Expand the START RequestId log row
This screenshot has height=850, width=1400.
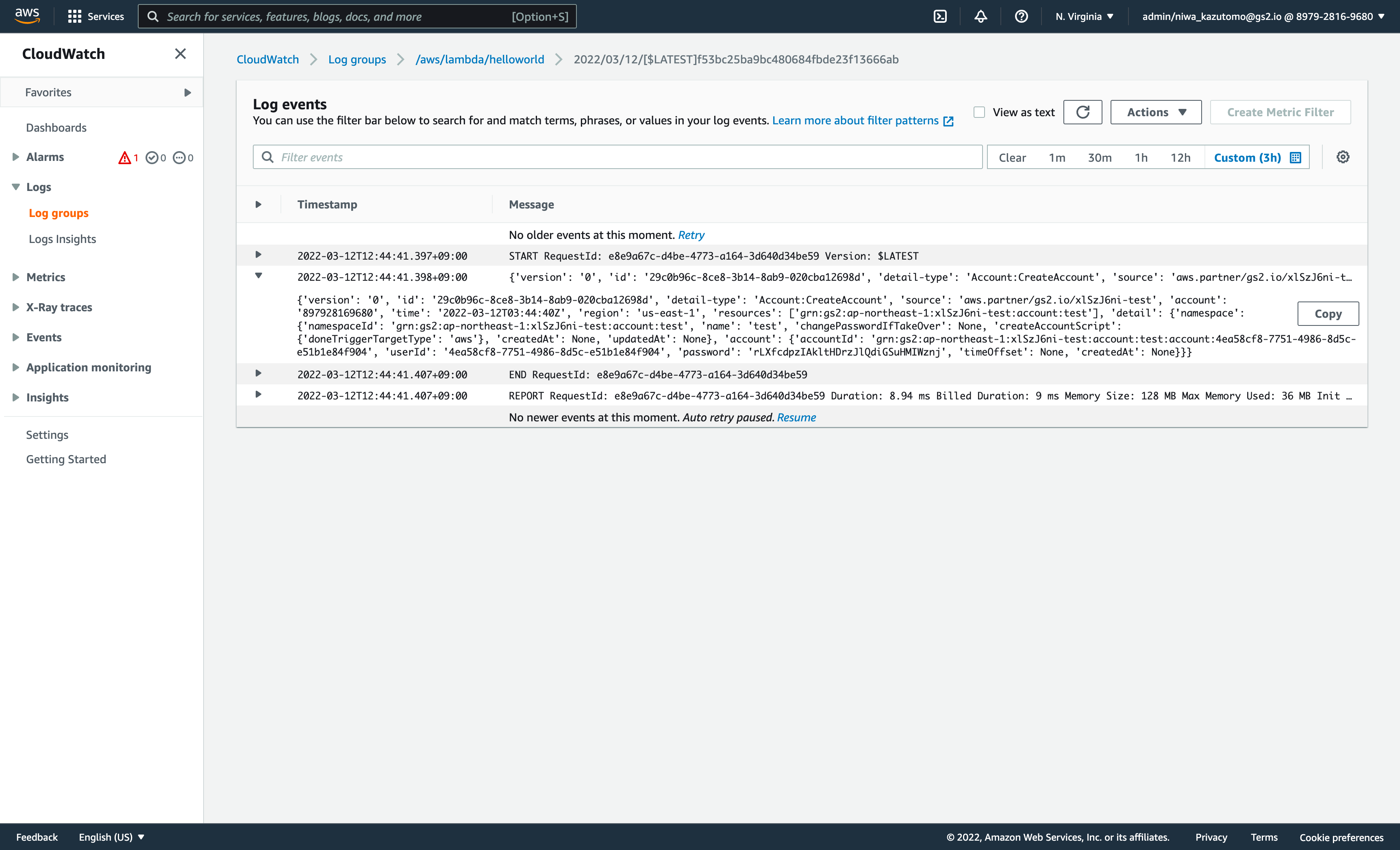pyautogui.click(x=259, y=254)
